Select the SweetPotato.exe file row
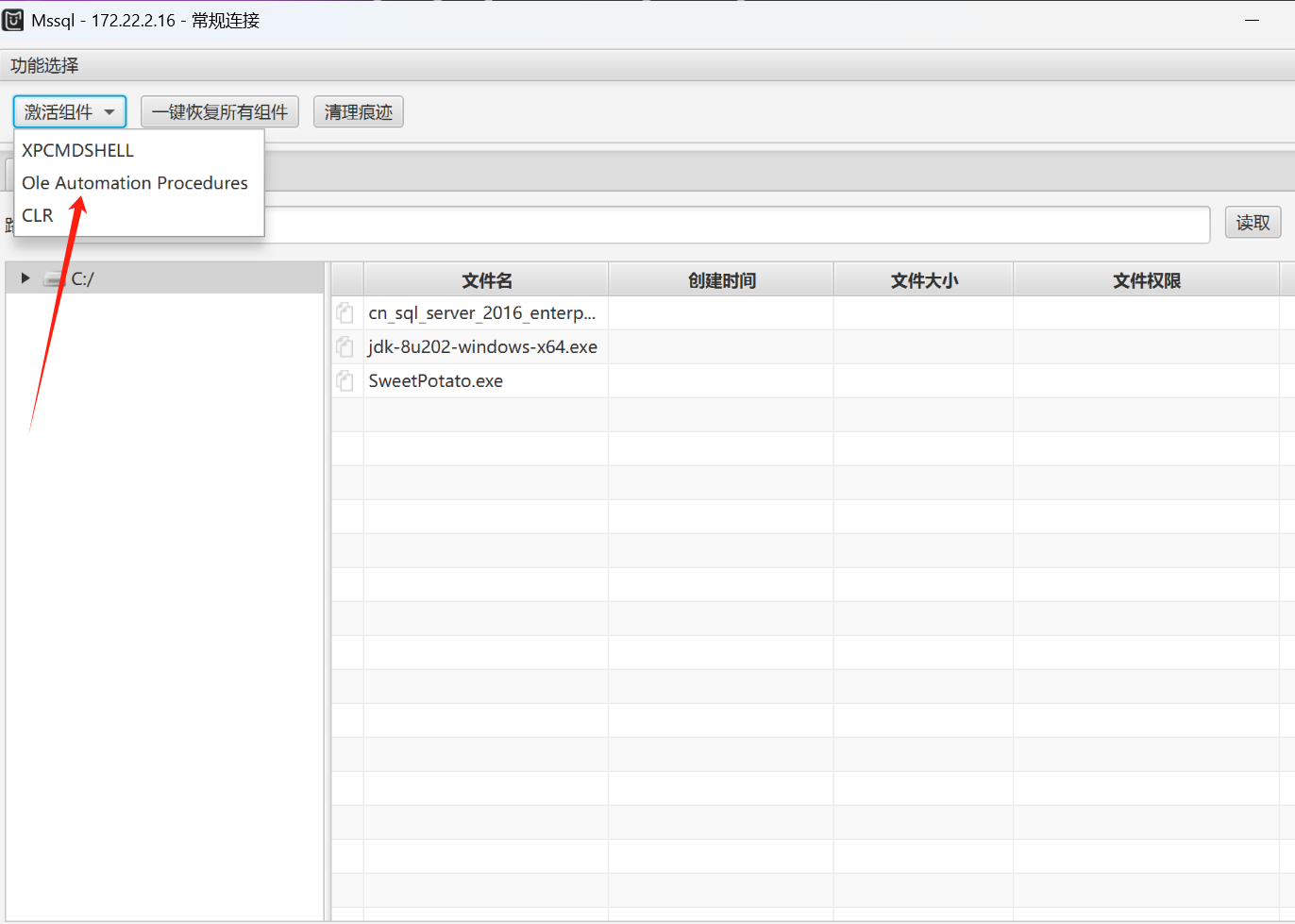The width and height of the screenshot is (1295, 924). pyautogui.click(x=436, y=381)
